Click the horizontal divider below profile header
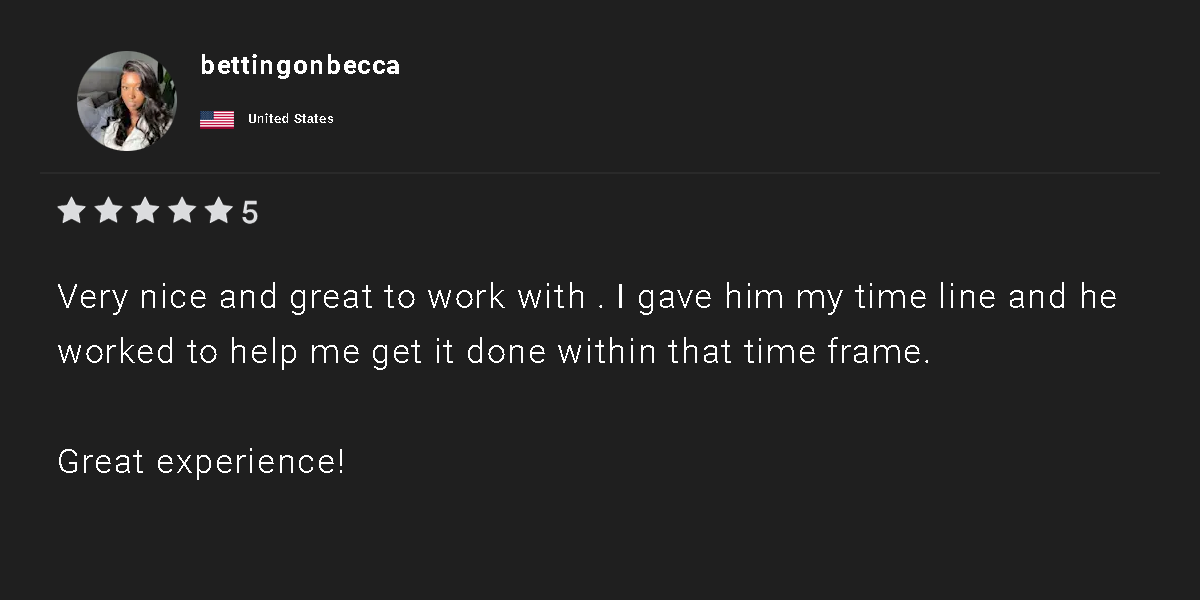This screenshot has width=1200, height=600. pos(600,173)
